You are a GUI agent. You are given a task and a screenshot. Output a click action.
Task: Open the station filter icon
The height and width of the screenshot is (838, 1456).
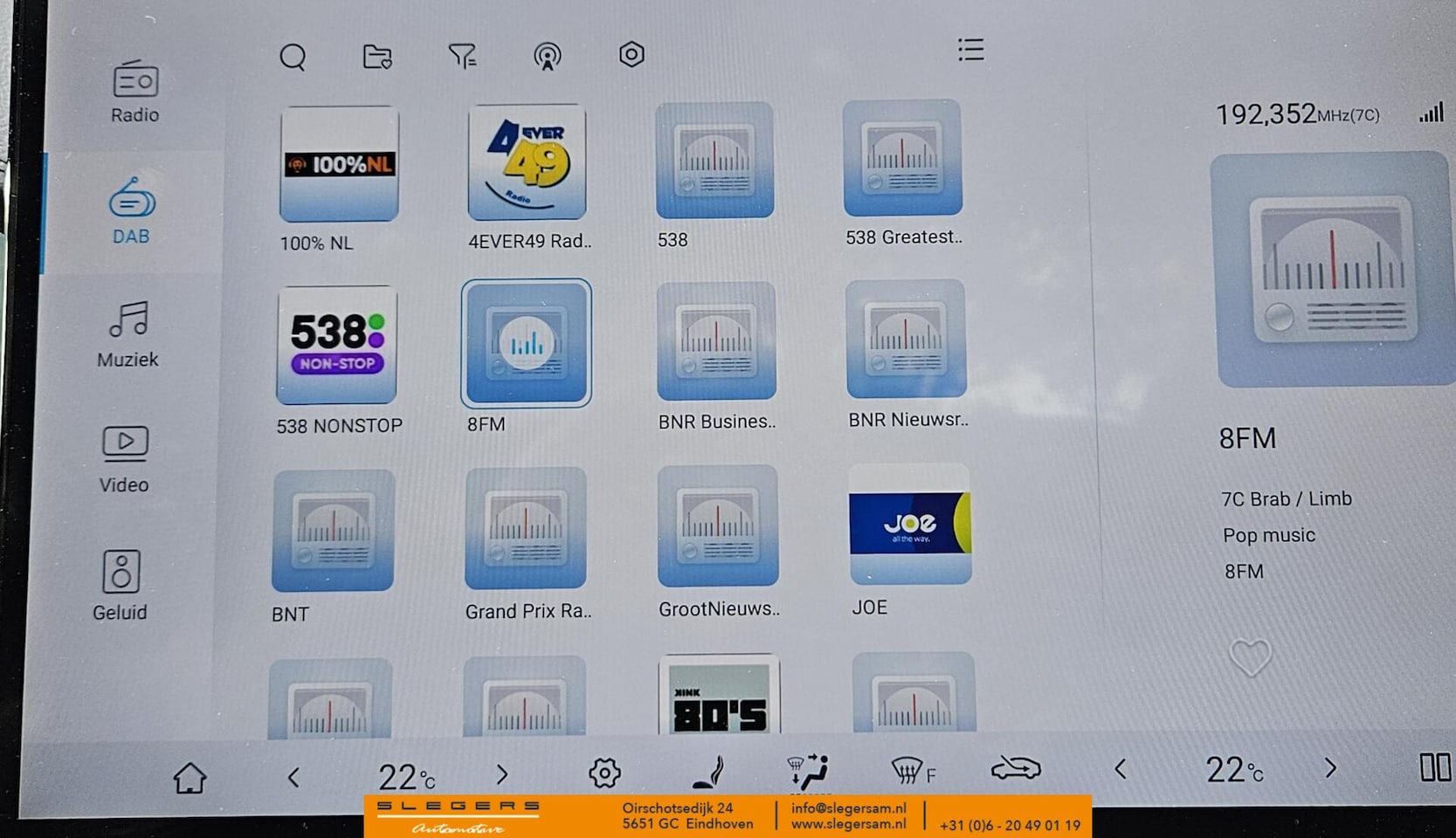coord(462,57)
